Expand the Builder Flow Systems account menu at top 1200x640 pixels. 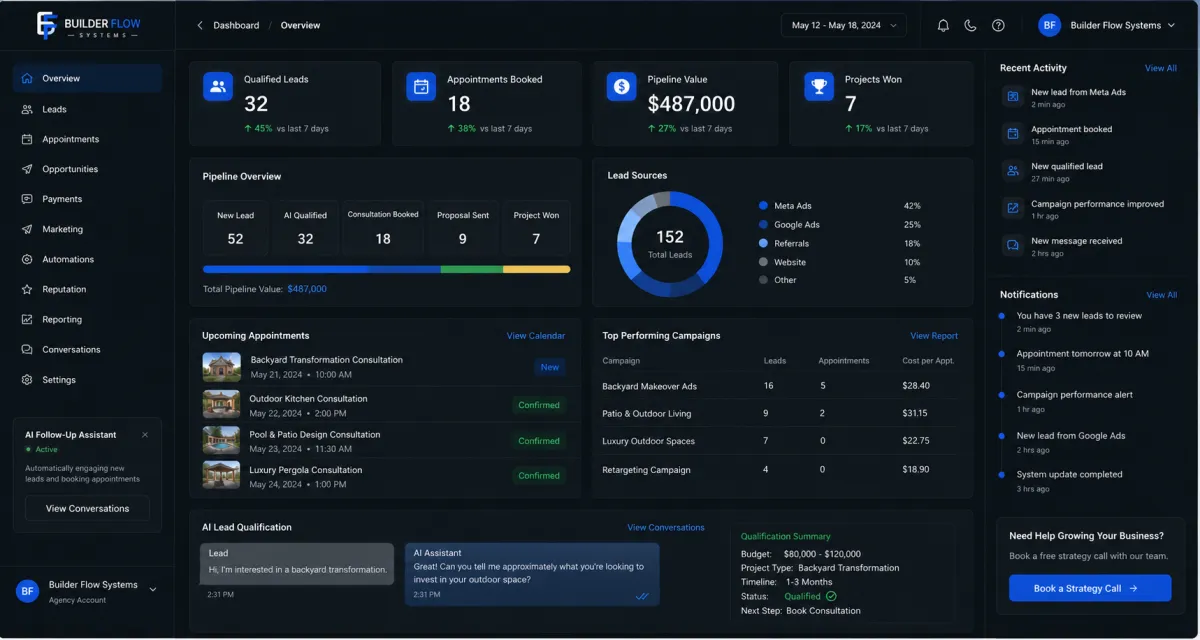[x=1107, y=26]
